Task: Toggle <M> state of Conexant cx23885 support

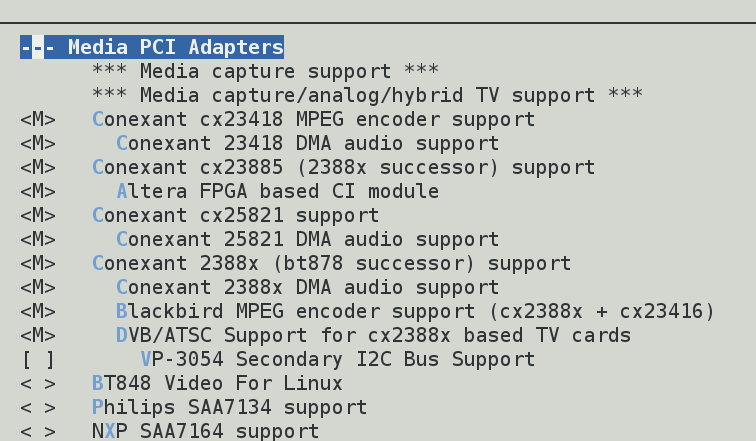Action: 38,168
